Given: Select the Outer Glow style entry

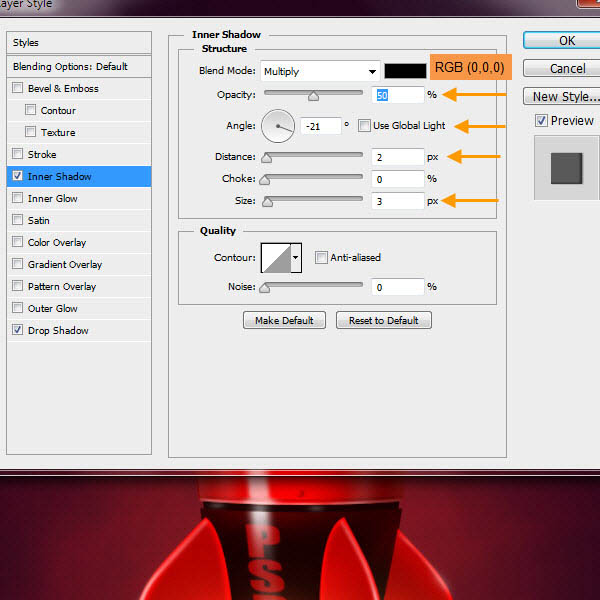Looking at the screenshot, I should click(52, 309).
